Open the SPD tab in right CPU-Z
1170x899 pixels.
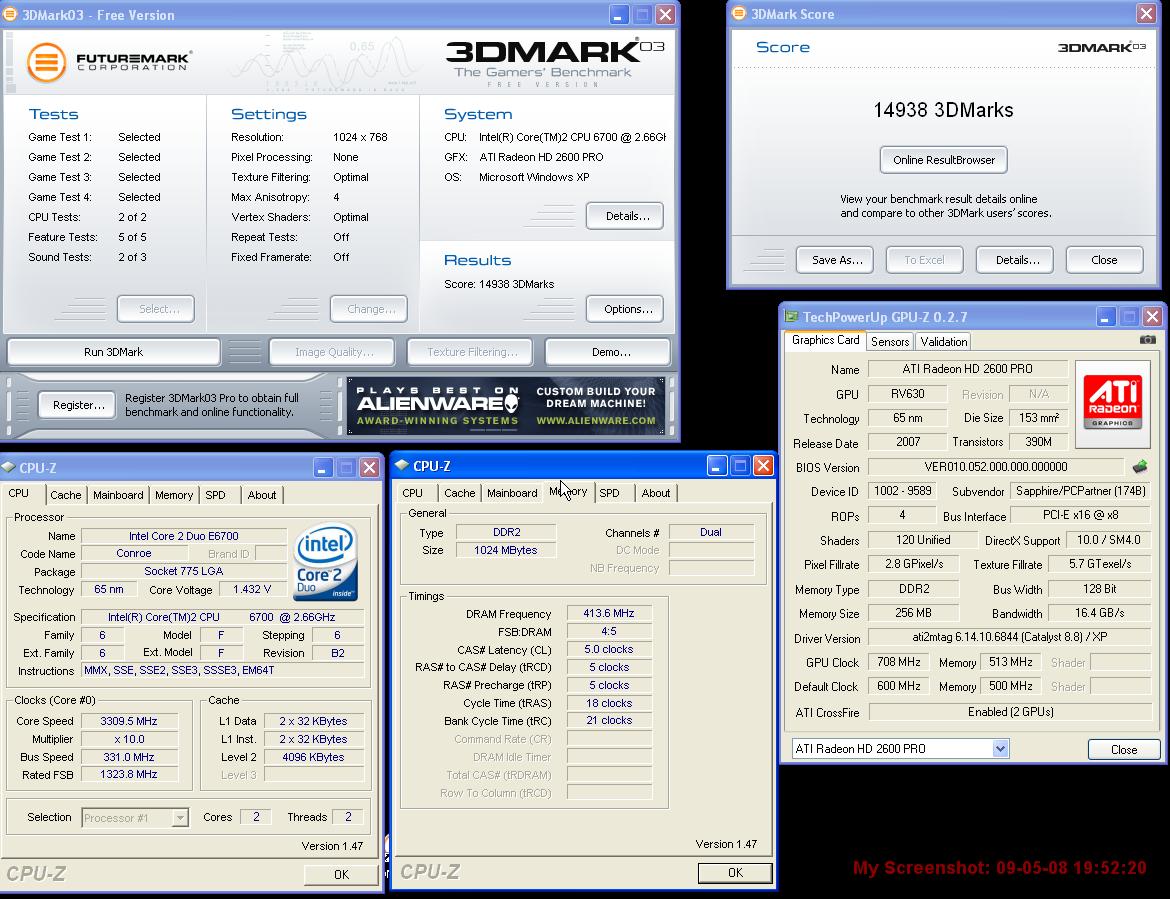(x=610, y=493)
